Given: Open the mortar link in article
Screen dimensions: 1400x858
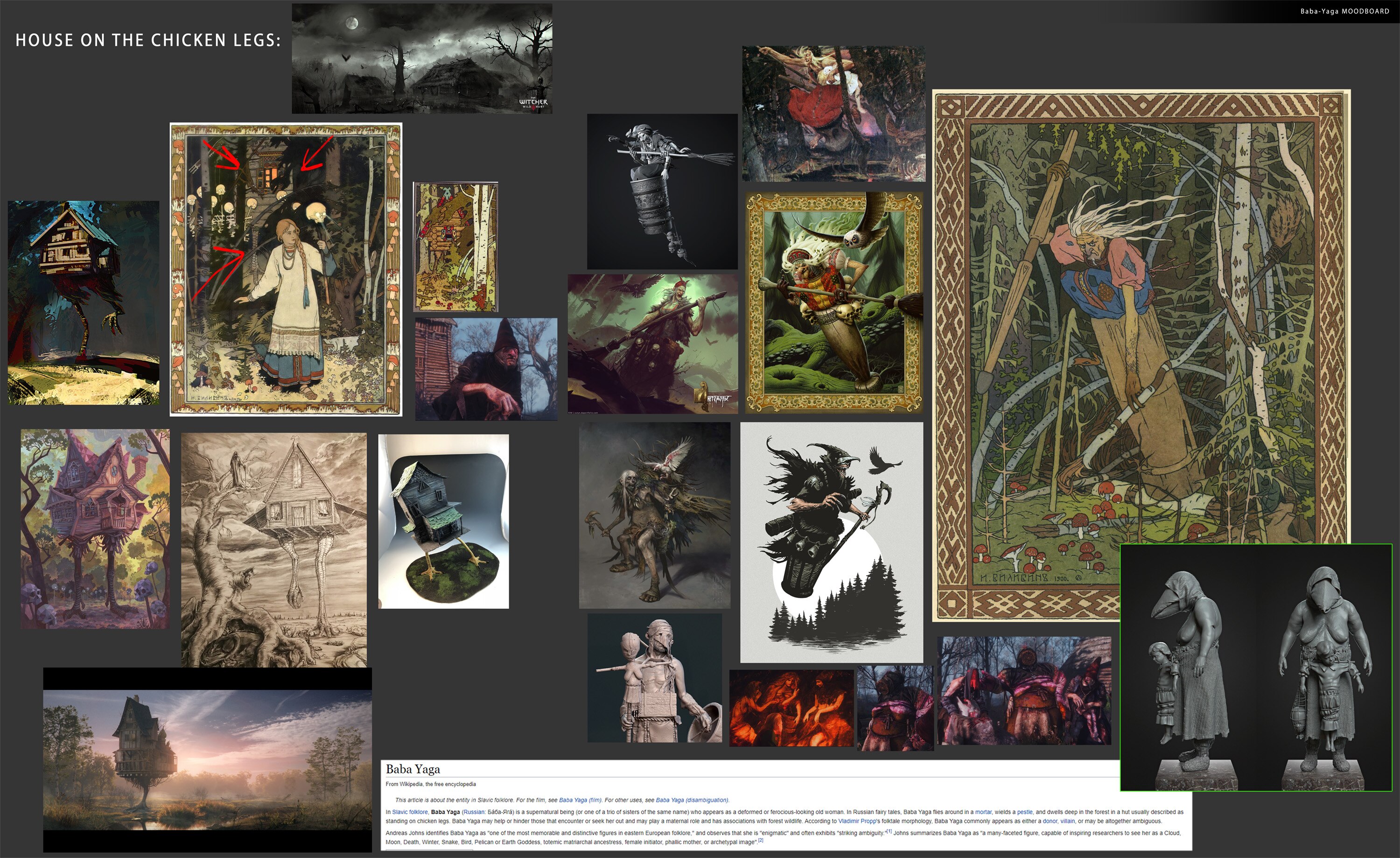Looking at the screenshot, I should click(984, 812).
